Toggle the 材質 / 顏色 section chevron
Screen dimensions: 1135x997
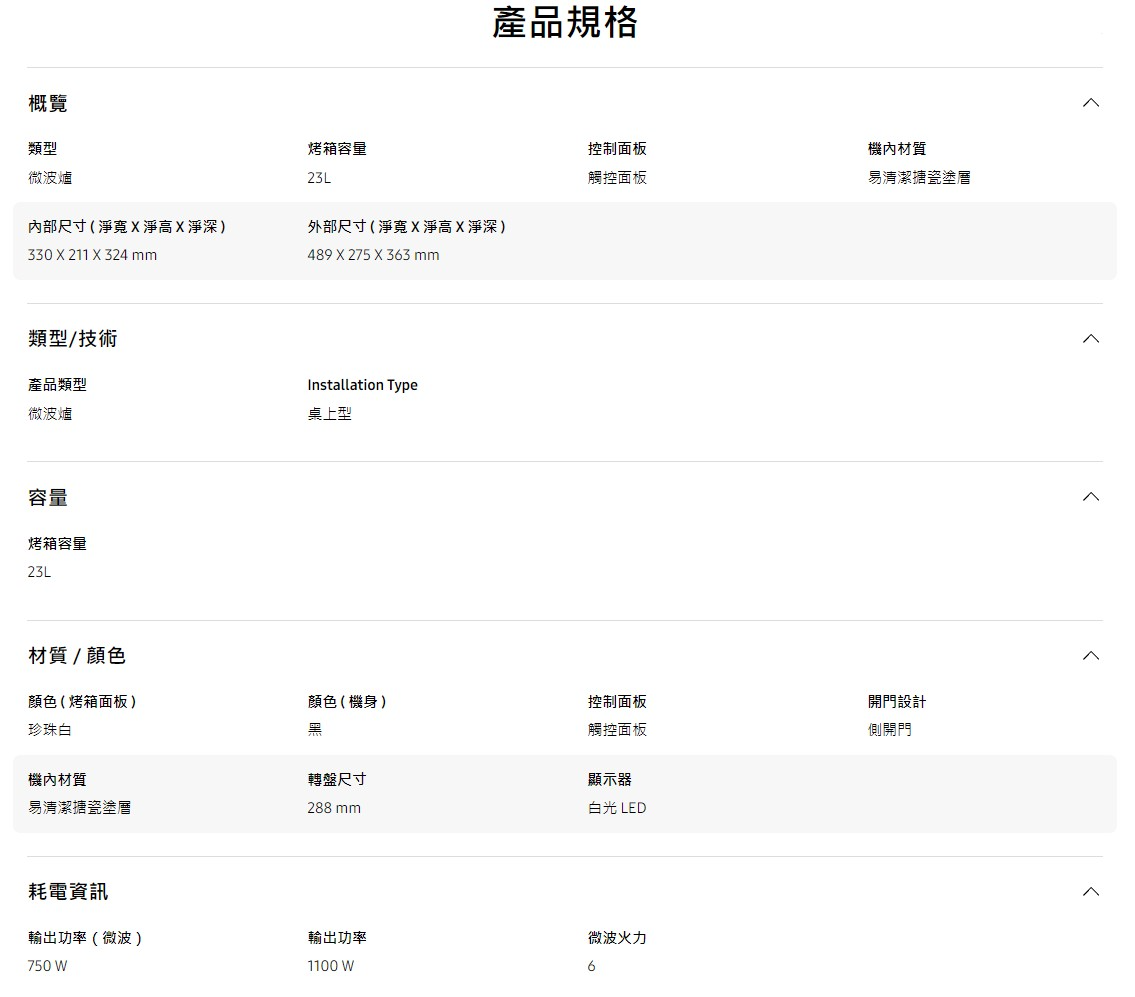(1091, 656)
